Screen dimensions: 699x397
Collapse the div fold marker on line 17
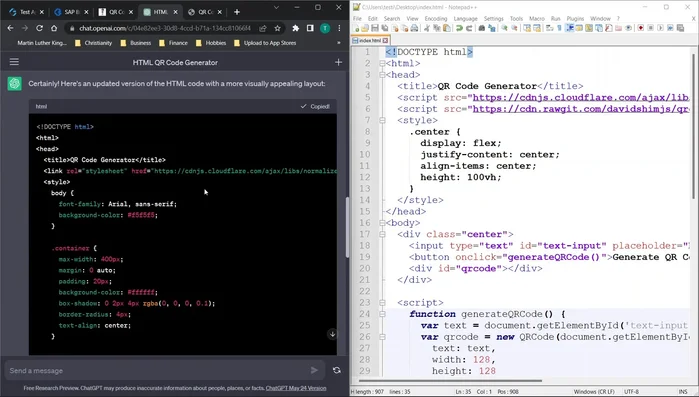click(x=382, y=234)
